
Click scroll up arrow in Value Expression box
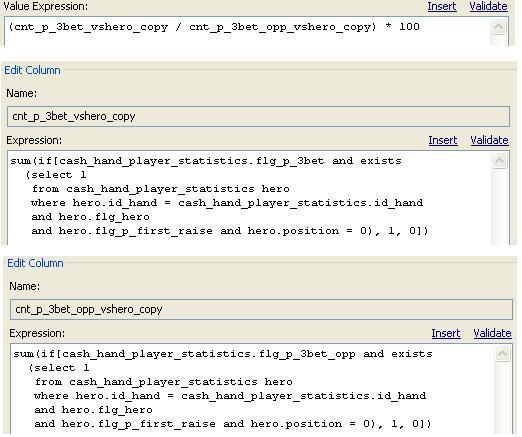click(x=498, y=26)
